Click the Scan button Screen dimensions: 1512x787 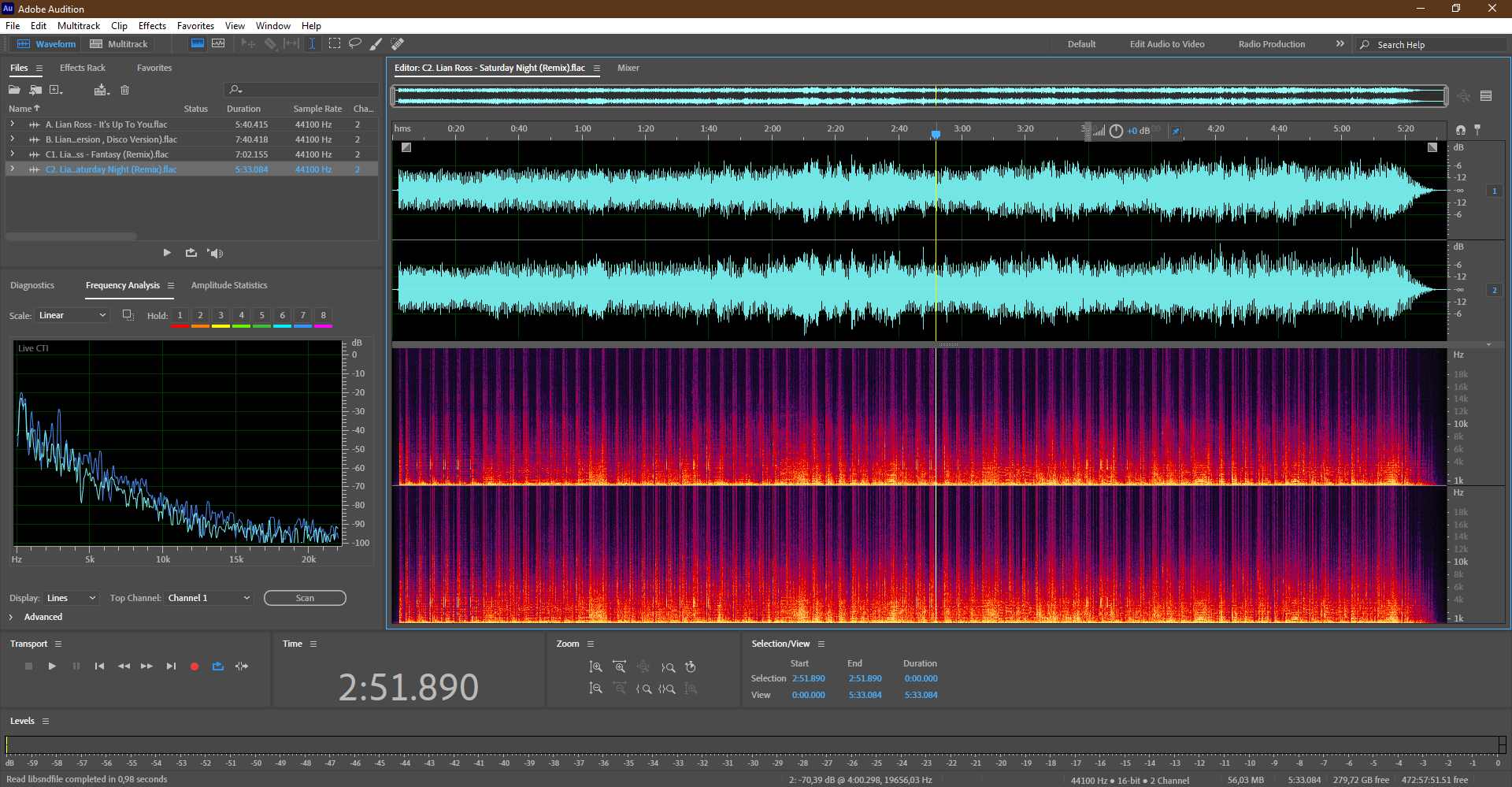click(305, 598)
